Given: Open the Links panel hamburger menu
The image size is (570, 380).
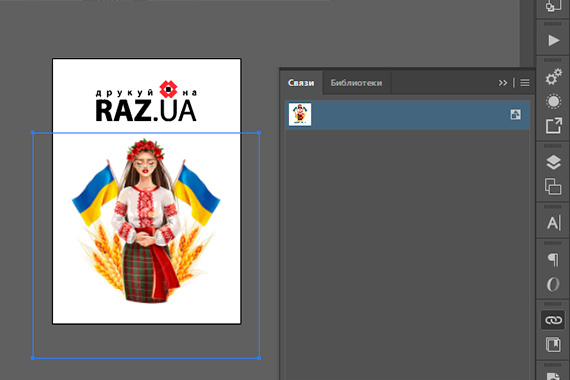Looking at the screenshot, I should [525, 83].
